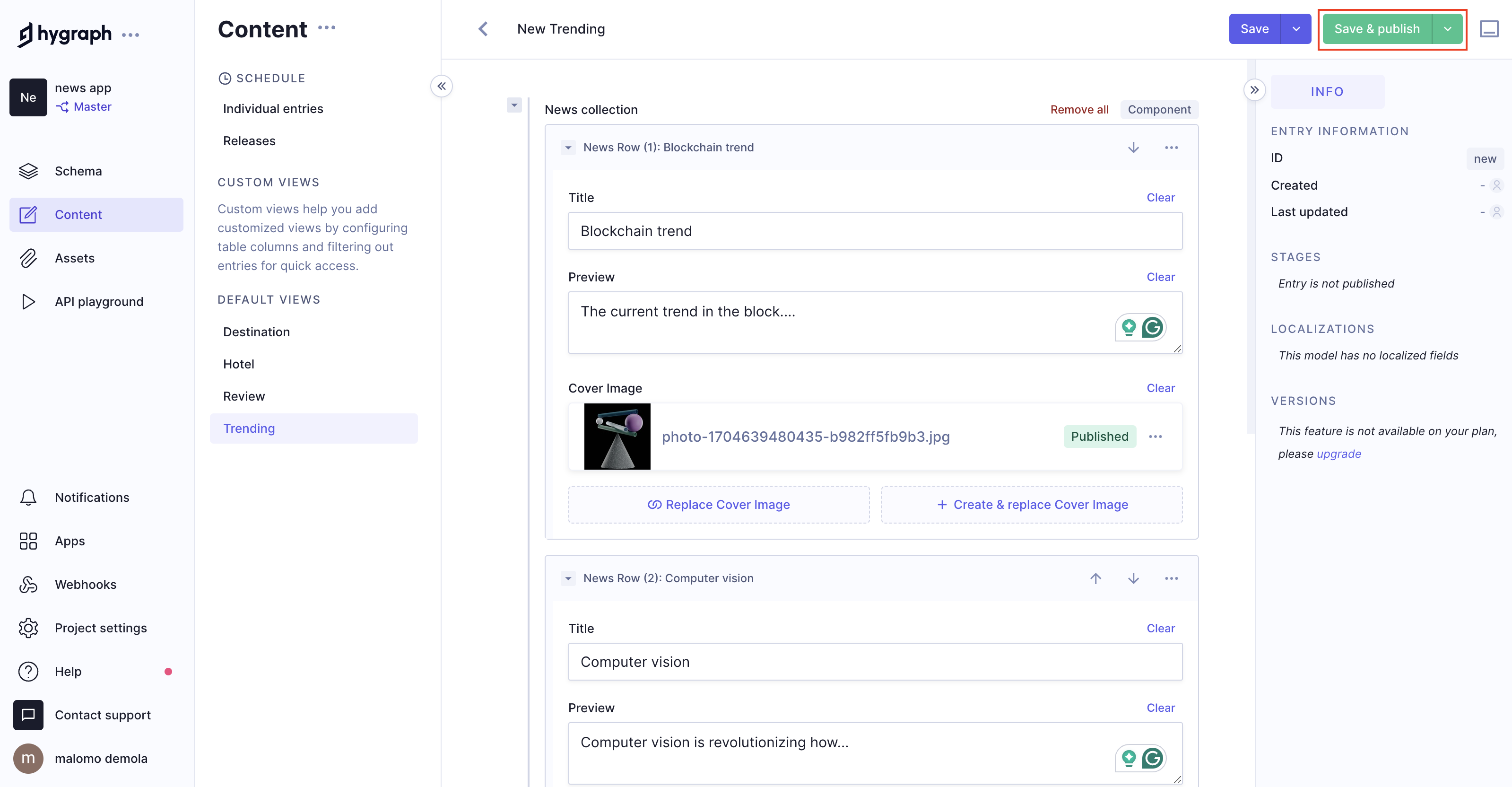Move Blockchain trend row down
This screenshot has width=1512, height=787.
1133,148
